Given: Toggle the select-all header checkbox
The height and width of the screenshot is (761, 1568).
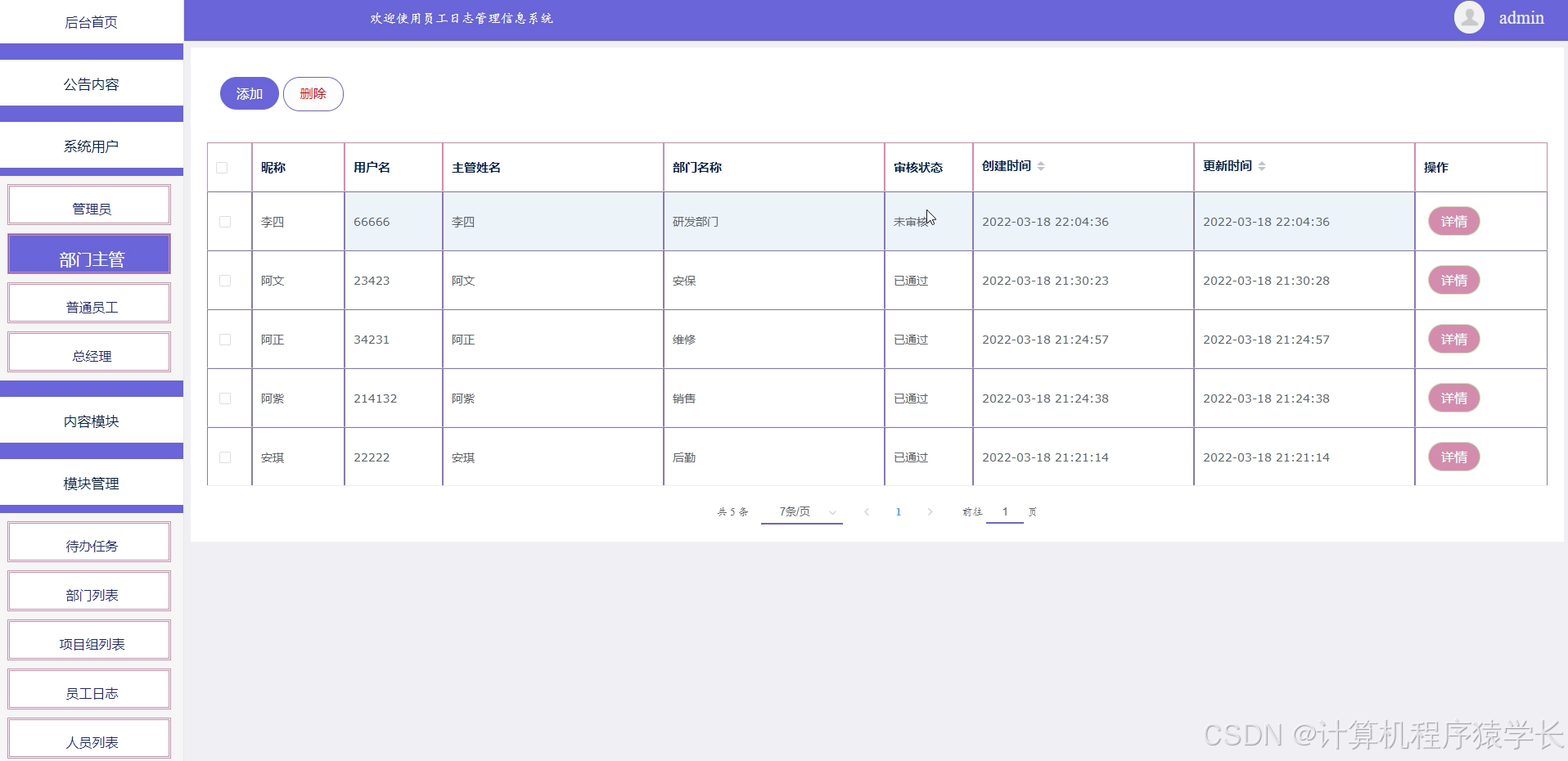Looking at the screenshot, I should coord(222,168).
